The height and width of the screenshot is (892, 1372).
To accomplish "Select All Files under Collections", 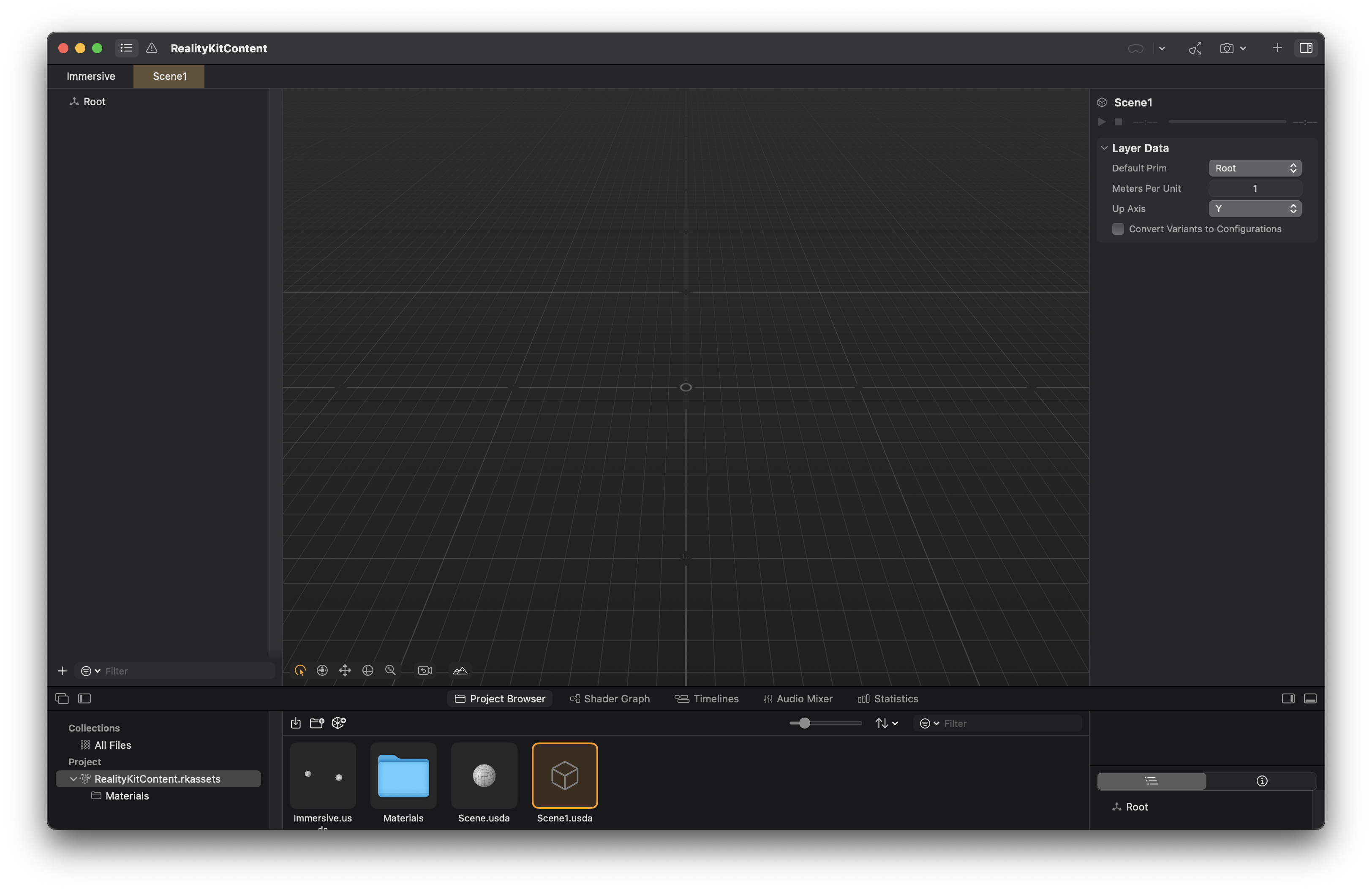I will click(112, 745).
